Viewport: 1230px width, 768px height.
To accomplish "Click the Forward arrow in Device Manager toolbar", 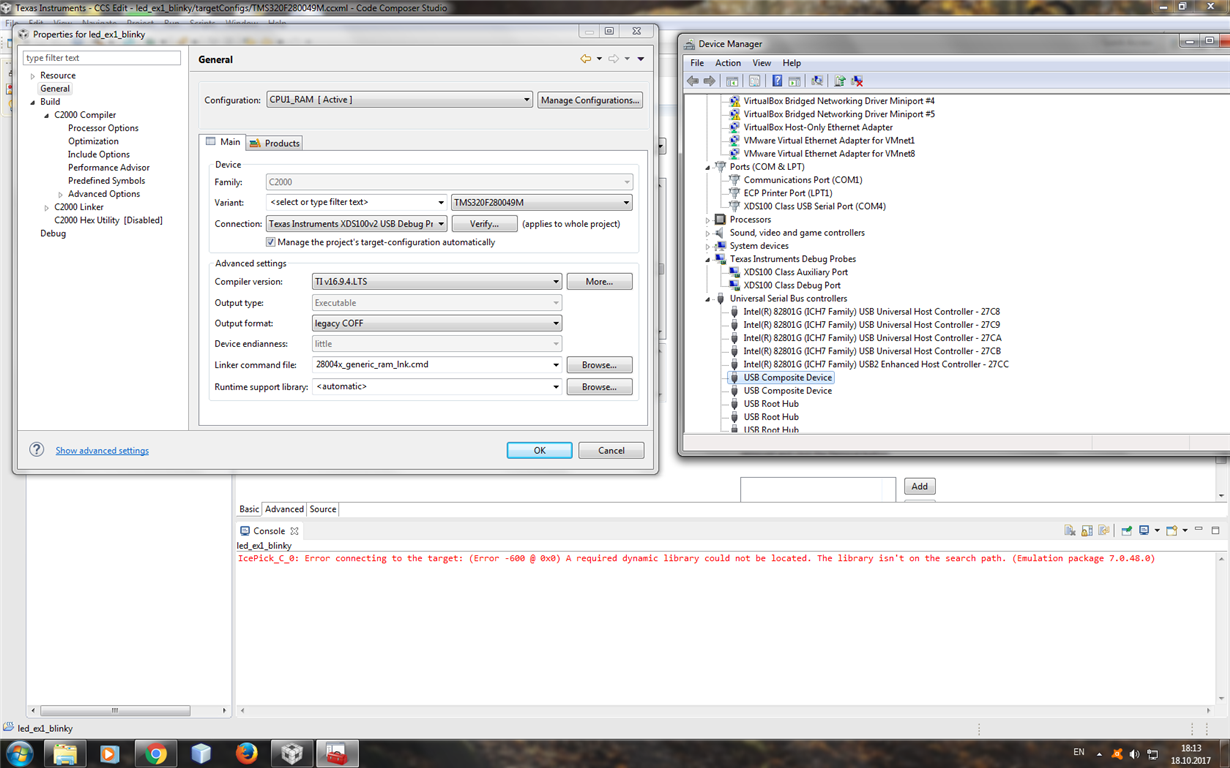I will tap(710, 81).
